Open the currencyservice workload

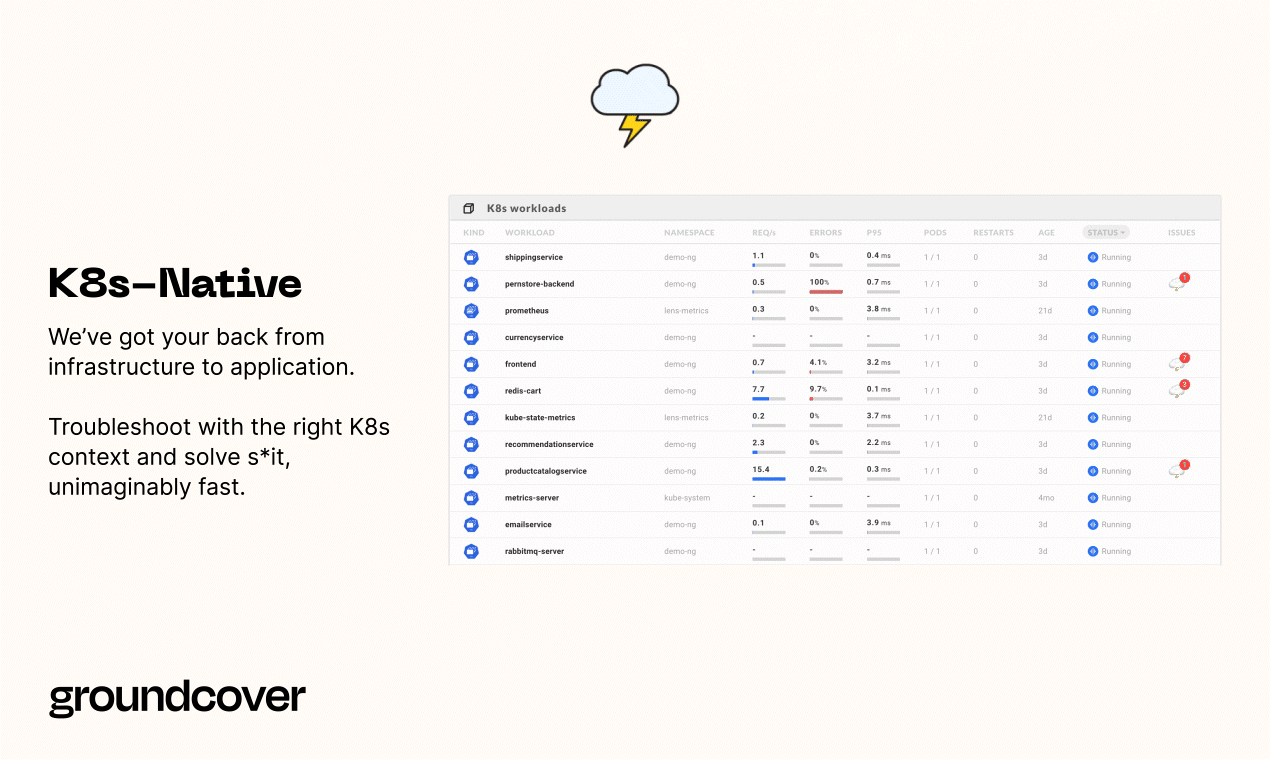[534, 337]
